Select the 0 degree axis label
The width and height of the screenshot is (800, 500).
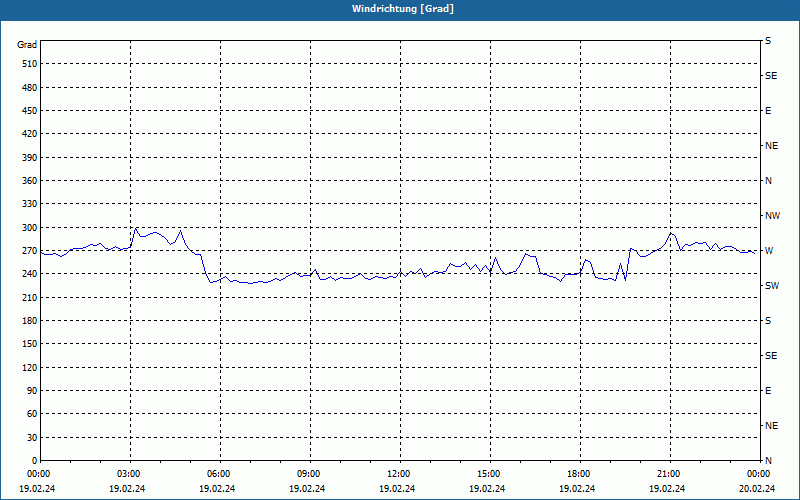pyautogui.click(x=34, y=460)
